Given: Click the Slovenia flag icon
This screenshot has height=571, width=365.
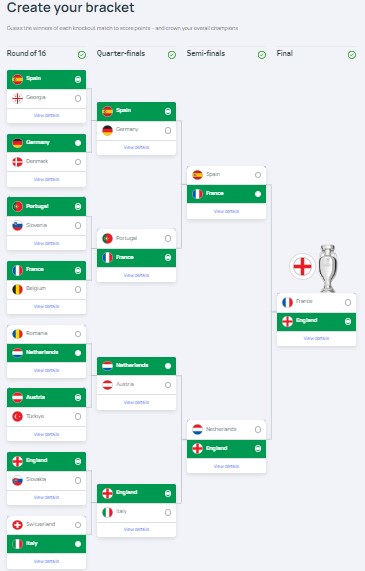Looking at the screenshot, I should click(x=17, y=226).
